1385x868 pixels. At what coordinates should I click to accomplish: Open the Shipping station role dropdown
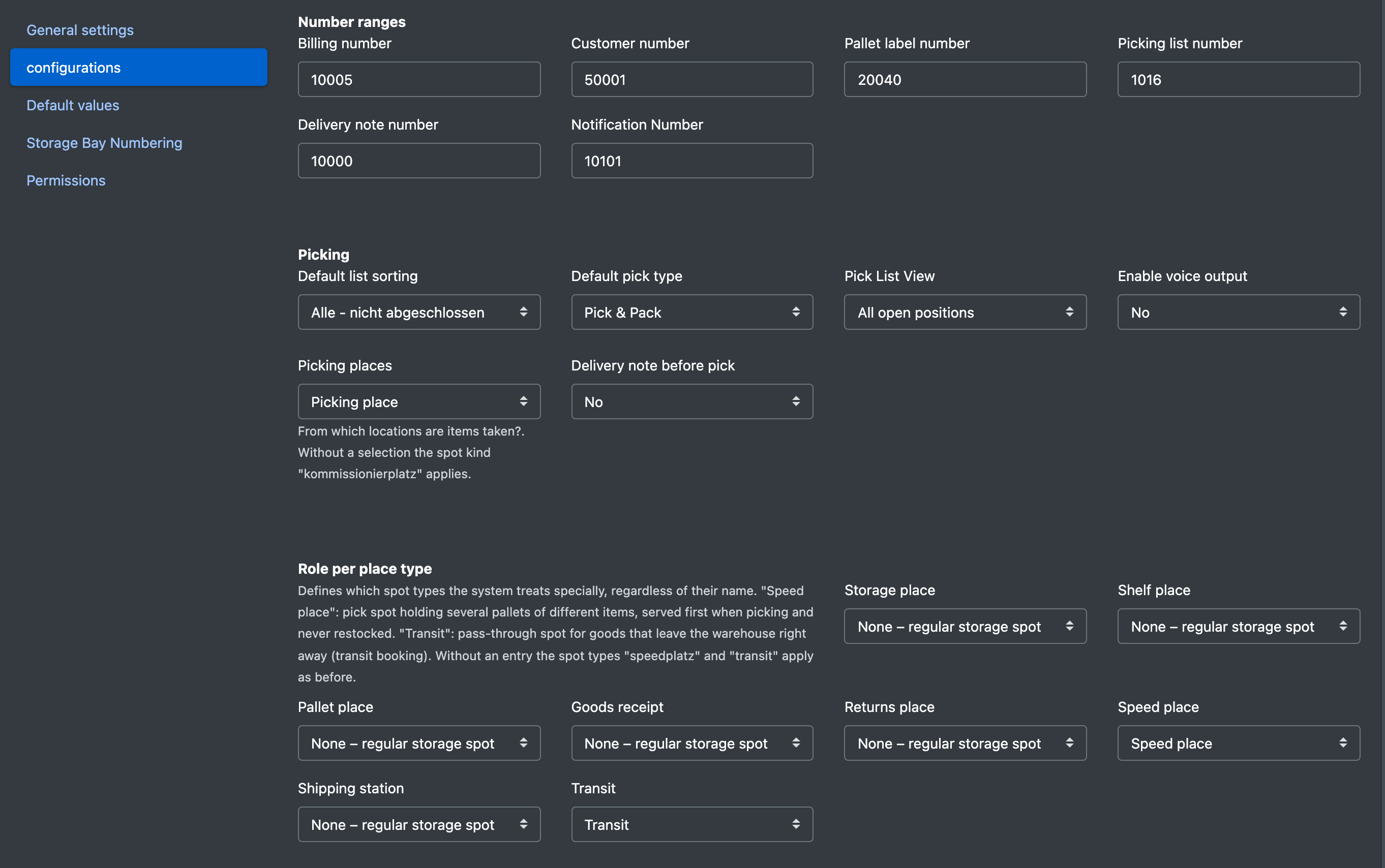418,824
